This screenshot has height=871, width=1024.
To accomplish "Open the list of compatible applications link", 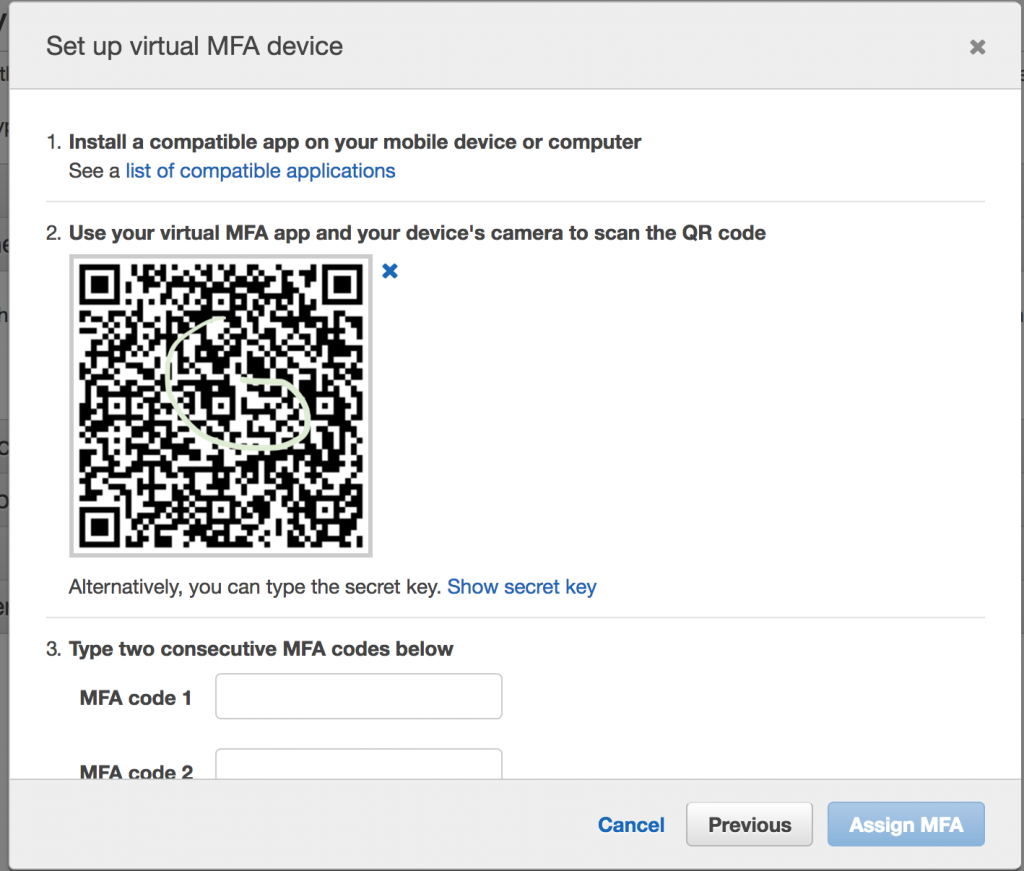I will pyautogui.click(x=261, y=171).
